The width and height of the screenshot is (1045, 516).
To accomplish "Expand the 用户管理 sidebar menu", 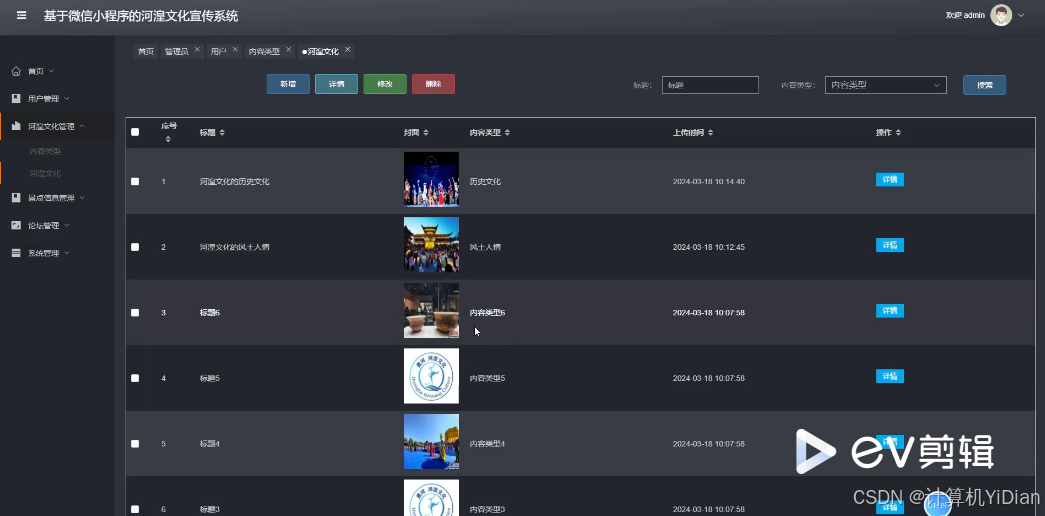I will [66, 99].
